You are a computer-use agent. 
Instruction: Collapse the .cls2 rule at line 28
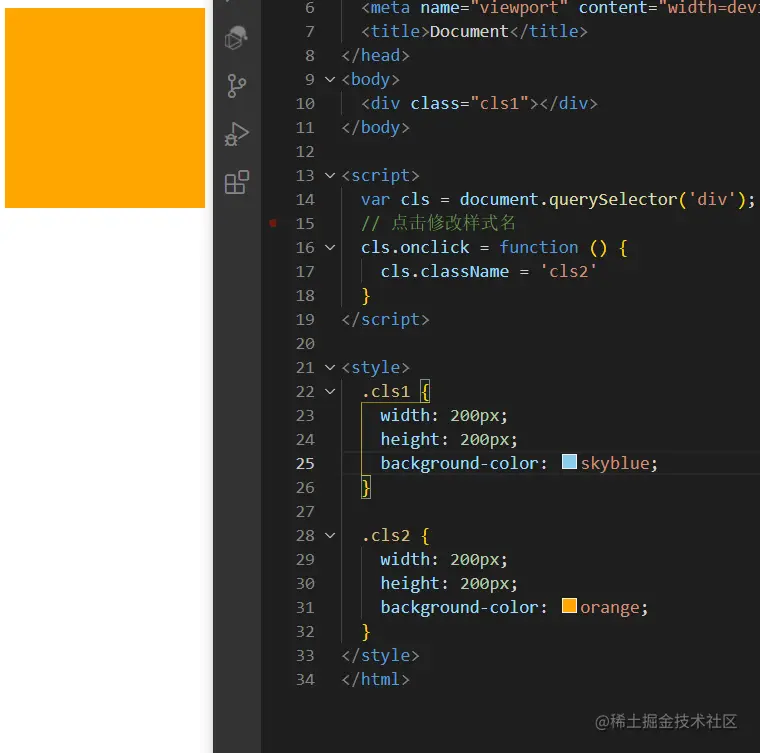(330, 535)
